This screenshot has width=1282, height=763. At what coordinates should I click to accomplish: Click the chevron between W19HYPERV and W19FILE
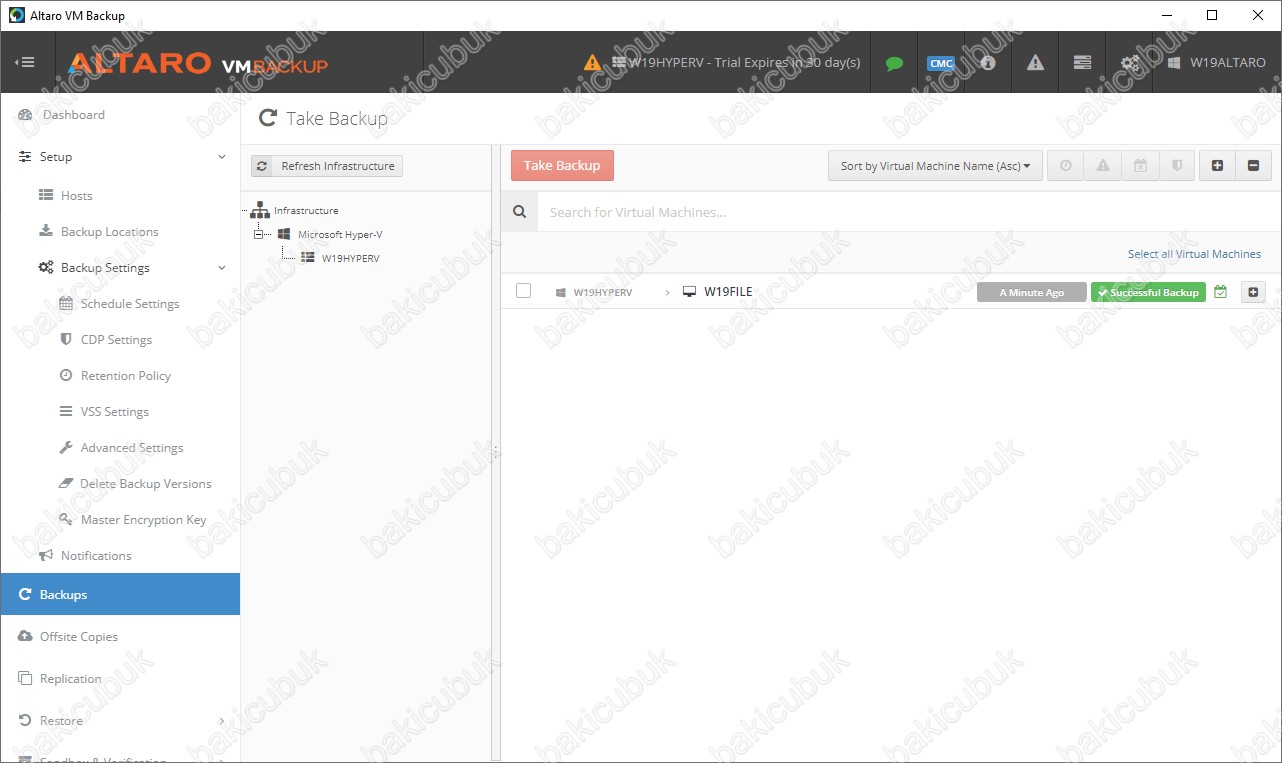point(667,292)
